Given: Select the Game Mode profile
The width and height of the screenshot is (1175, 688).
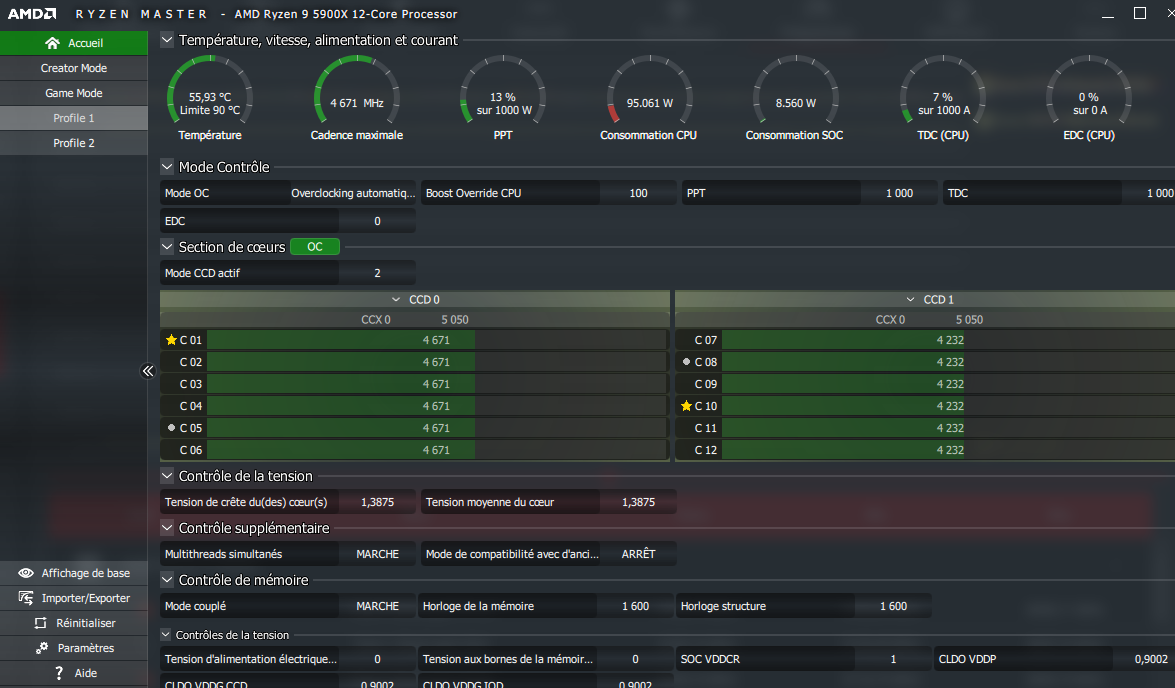Looking at the screenshot, I should (73, 93).
